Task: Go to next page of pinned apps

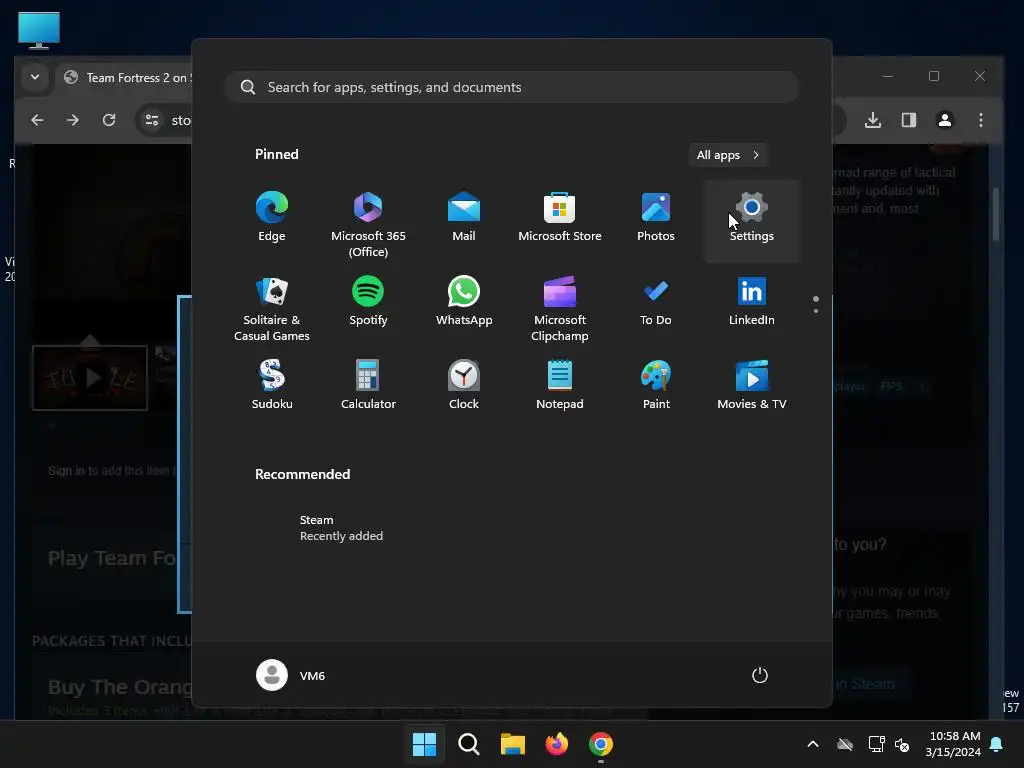Action: pos(816,311)
